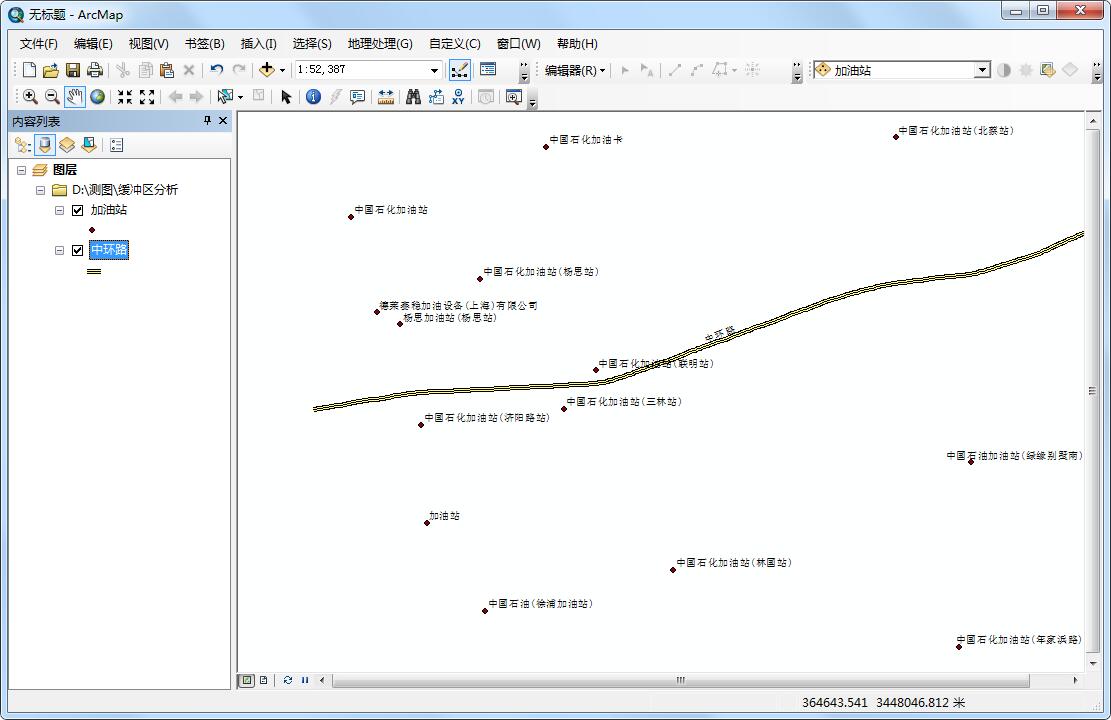1111x720 pixels.
Task: Open the table of contents window icon
Action: coord(488,69)
